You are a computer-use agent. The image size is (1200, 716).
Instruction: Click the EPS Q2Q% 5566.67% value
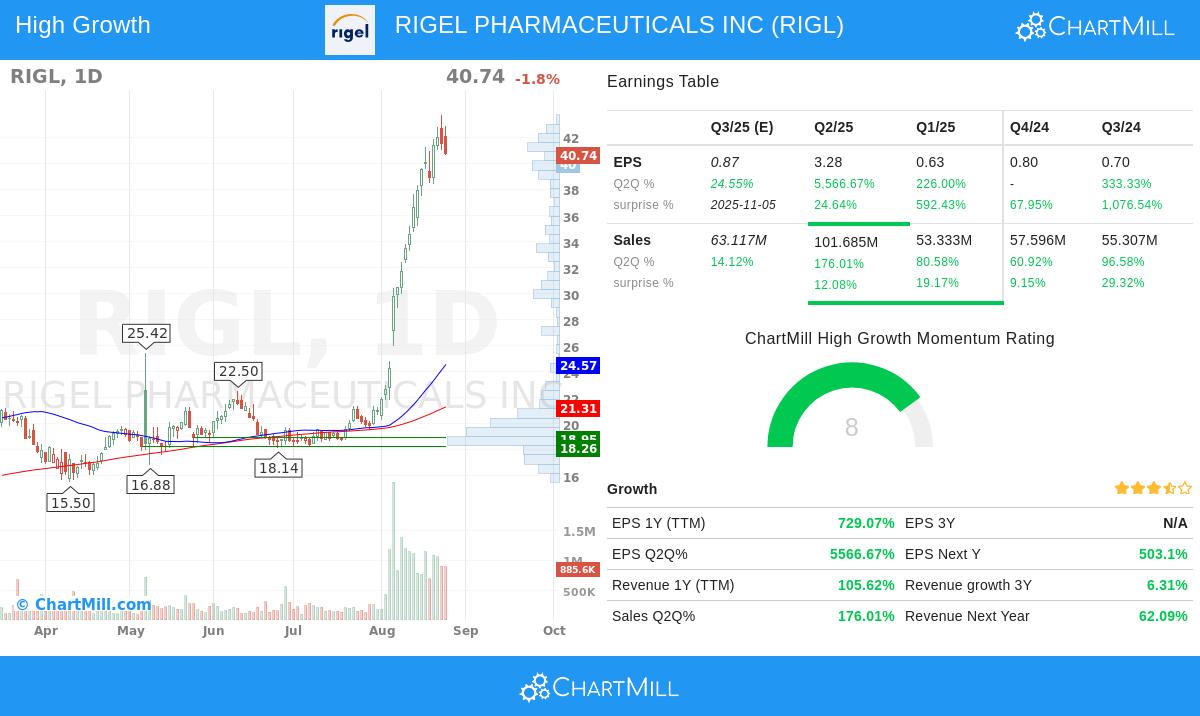click(862, 554)
